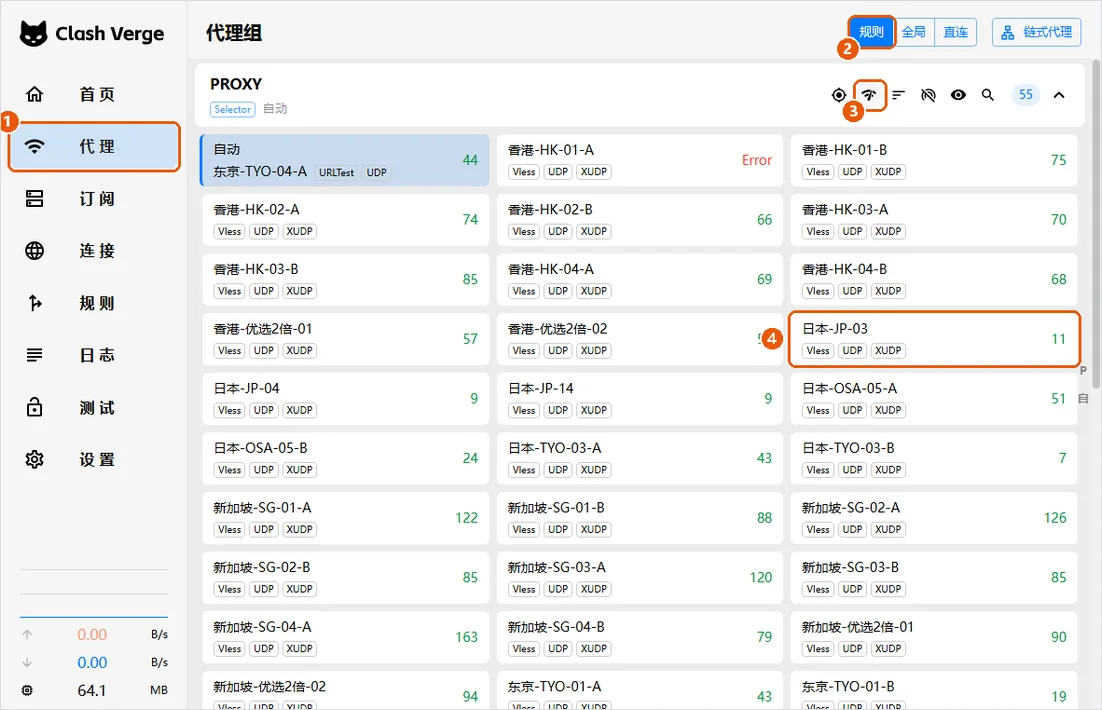Viewport: 1102px width, 710px height.
Task: Toggle the crossed-out wifi delay display icon
Action: point(928,95)
